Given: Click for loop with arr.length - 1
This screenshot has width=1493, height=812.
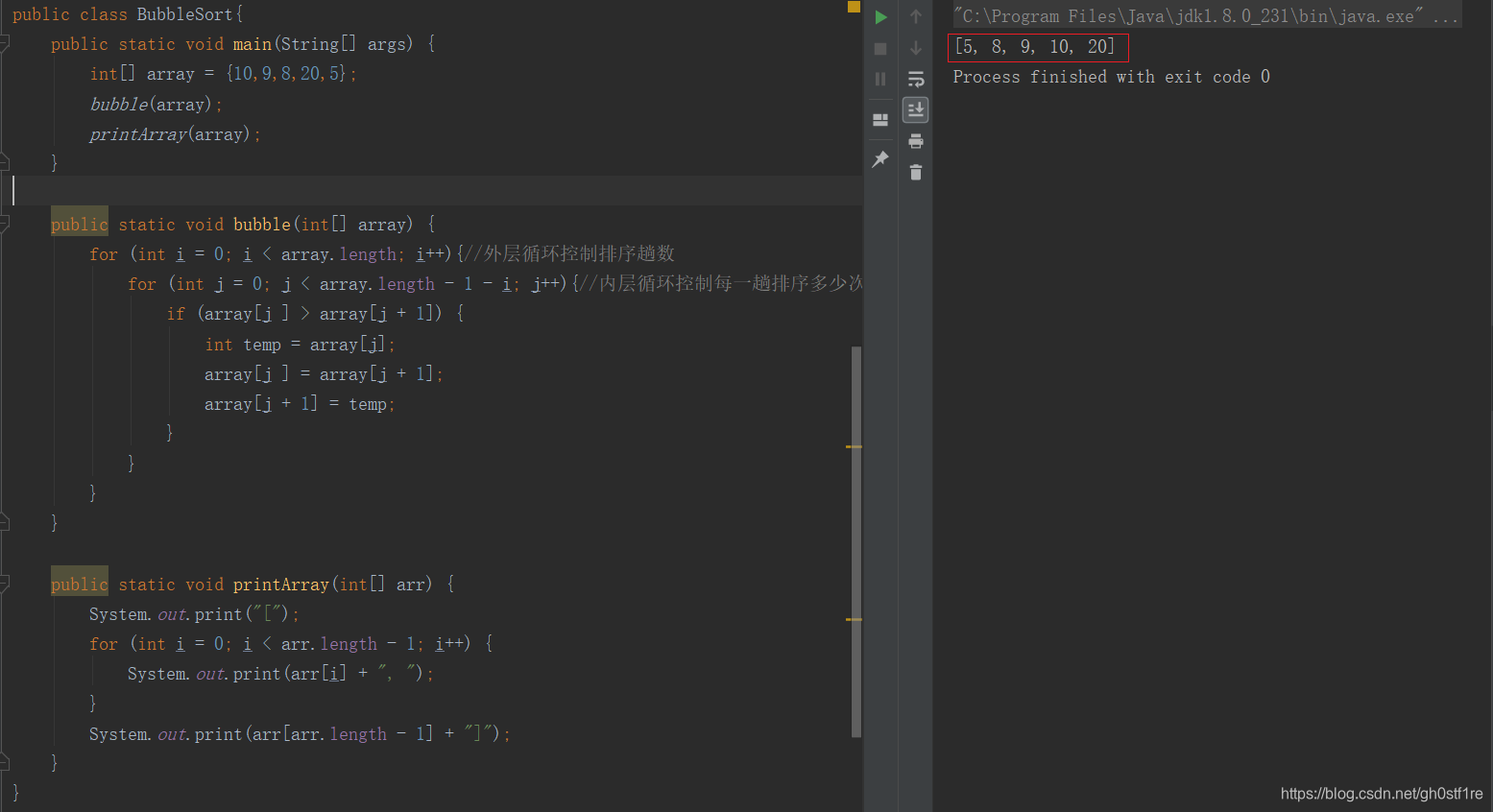Looking at the screenshot, I should 291,644.
